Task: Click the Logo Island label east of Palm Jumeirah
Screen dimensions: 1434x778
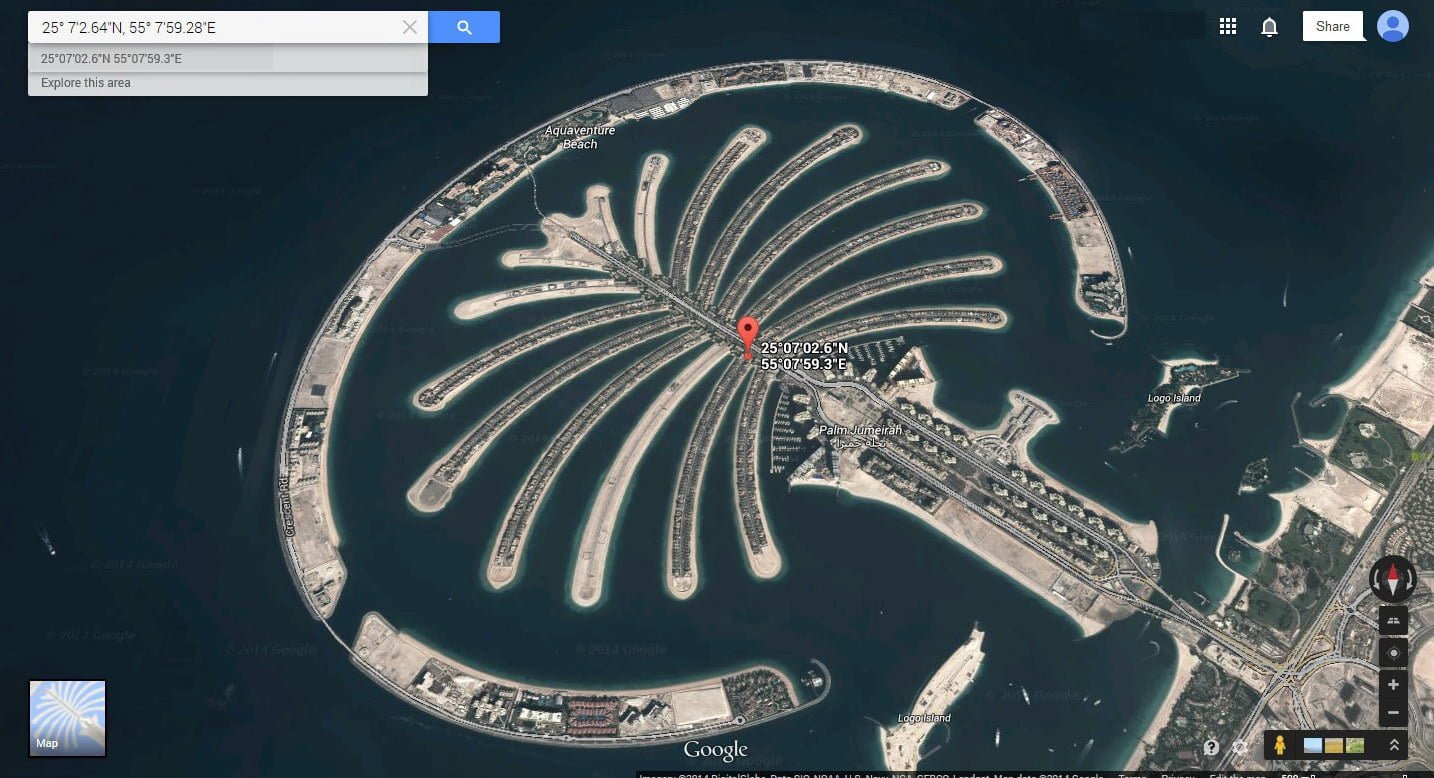Action: 1174,398
